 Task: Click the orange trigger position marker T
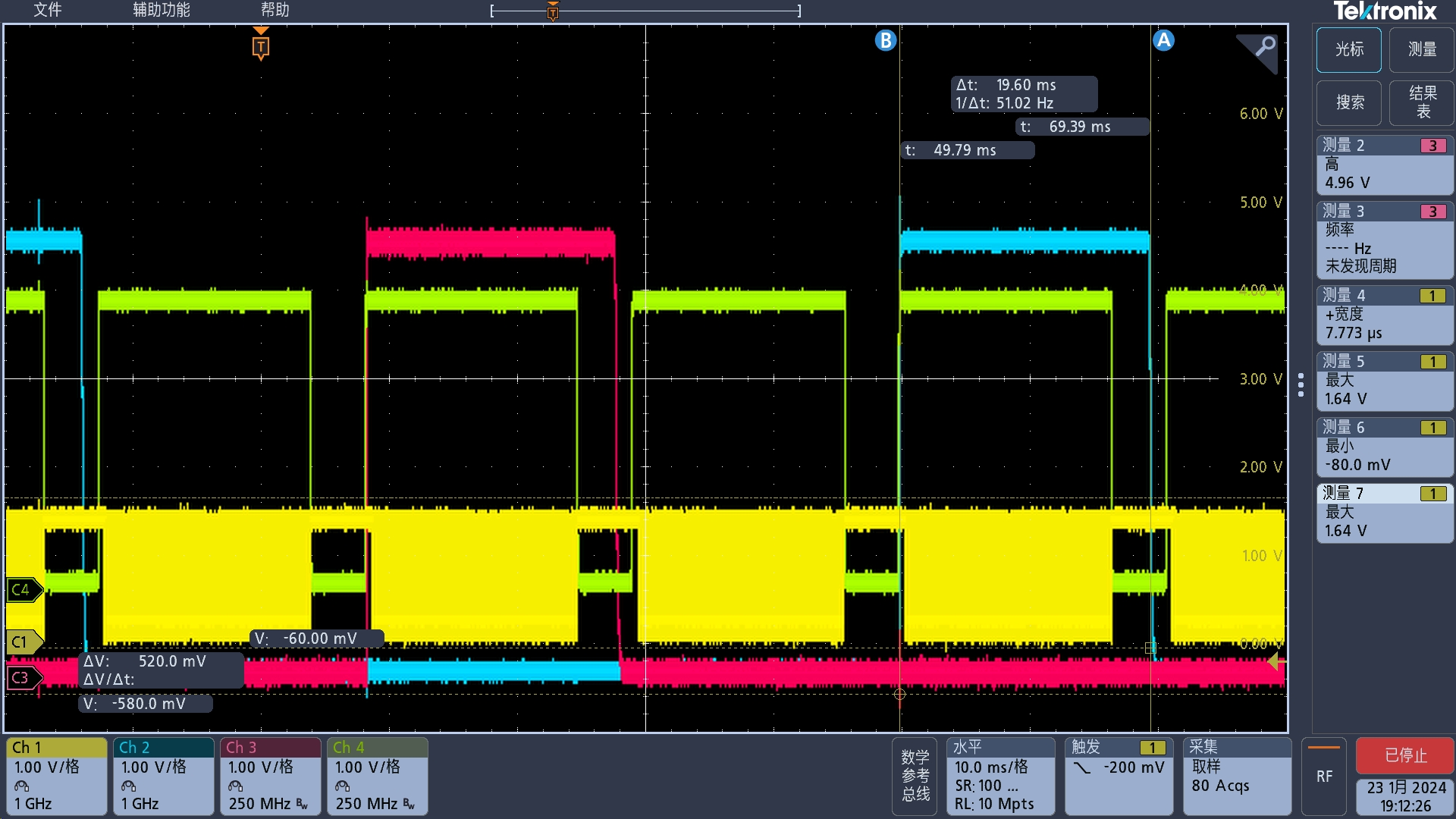pos(260,47)
